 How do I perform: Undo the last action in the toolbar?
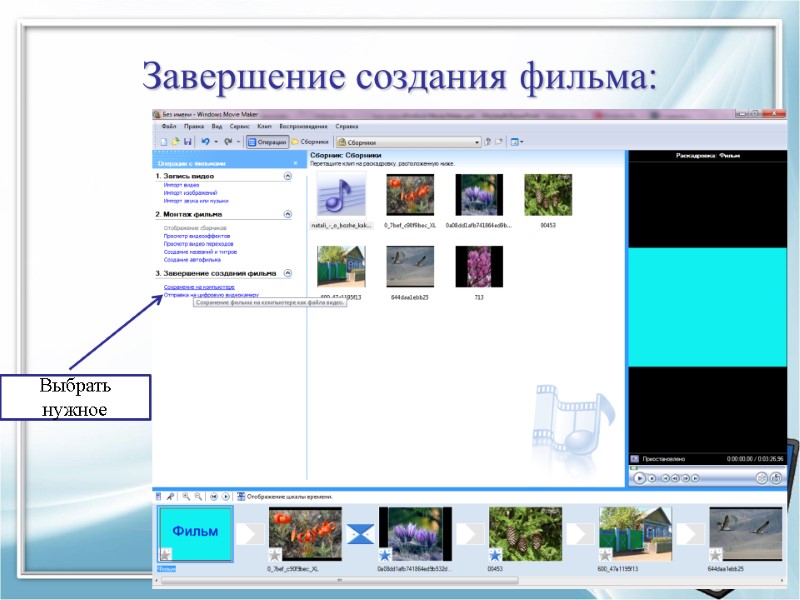[x=205, y=142]
